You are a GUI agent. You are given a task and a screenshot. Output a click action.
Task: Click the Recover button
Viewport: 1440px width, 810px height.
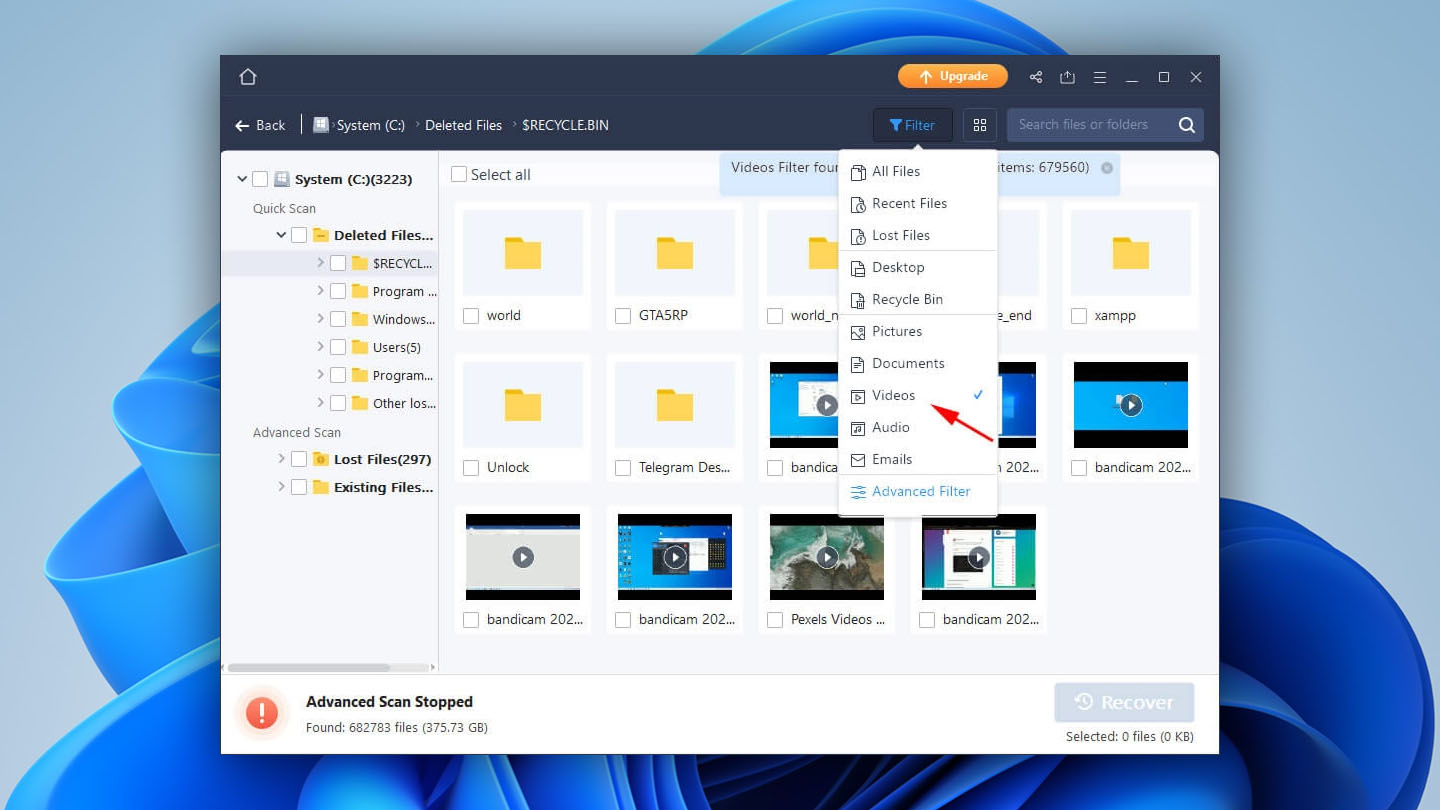tap(1124, 703)
